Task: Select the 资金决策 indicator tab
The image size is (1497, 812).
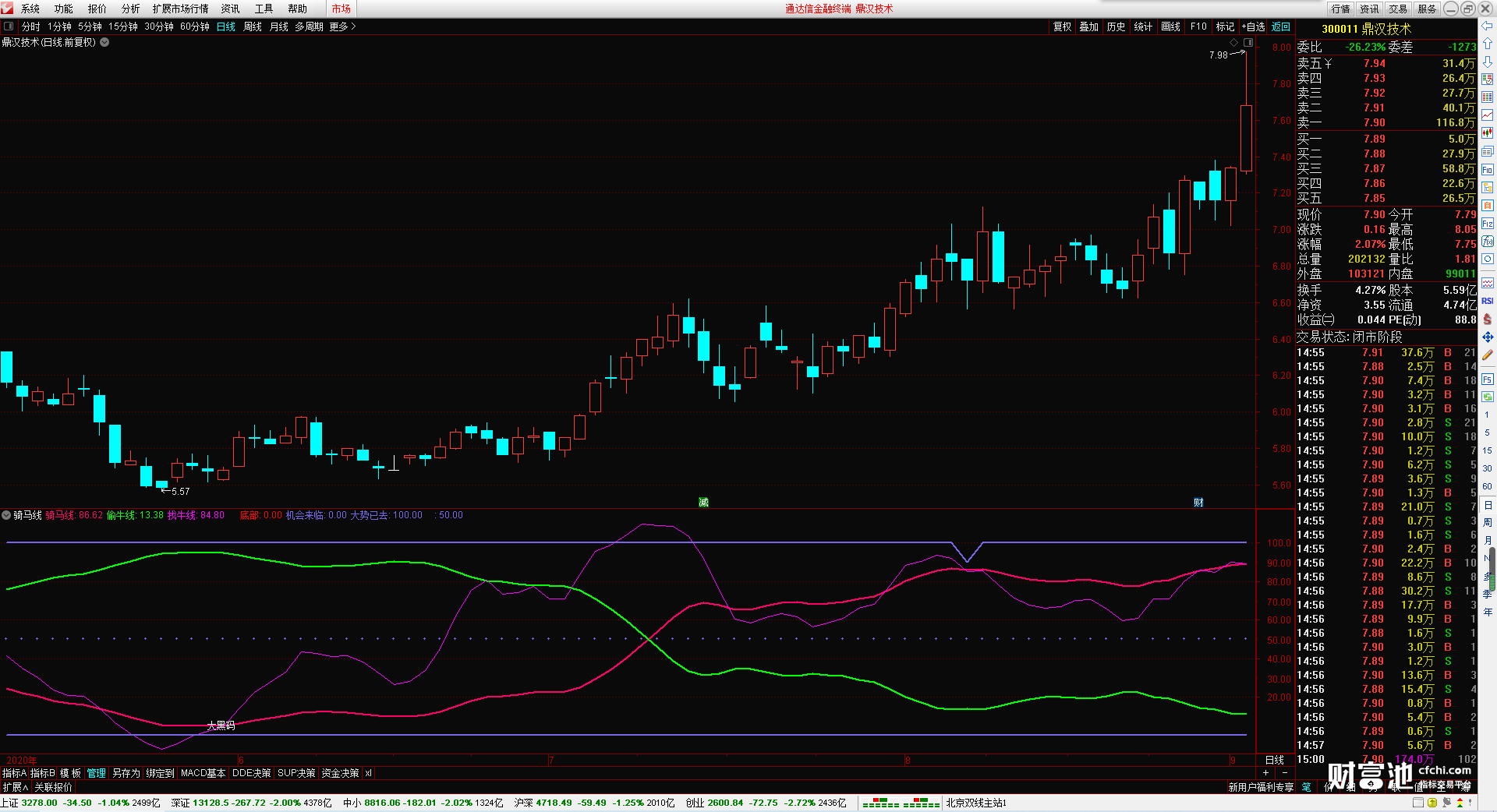Action: (x=340, y=773)
